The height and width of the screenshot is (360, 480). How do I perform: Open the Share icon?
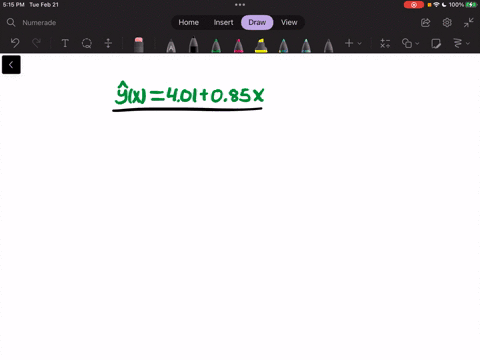tap(426, 23)
